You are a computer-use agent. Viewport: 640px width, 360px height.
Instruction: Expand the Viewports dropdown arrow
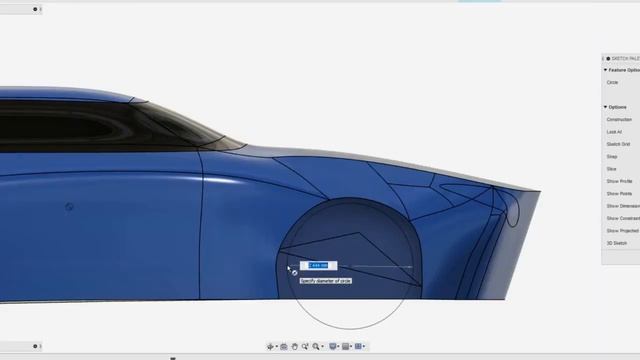364,346
